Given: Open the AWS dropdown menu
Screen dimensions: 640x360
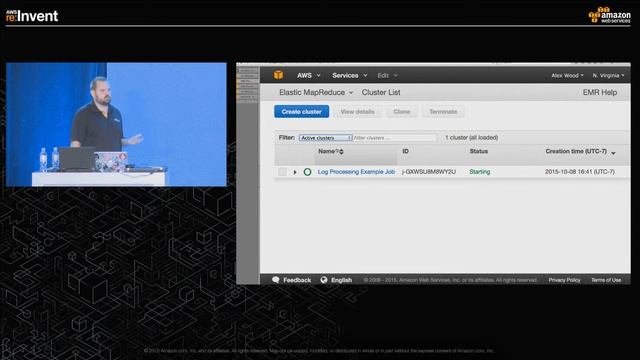Looking at the screenshot, I should pyautogui.click(x=309, y=76).
